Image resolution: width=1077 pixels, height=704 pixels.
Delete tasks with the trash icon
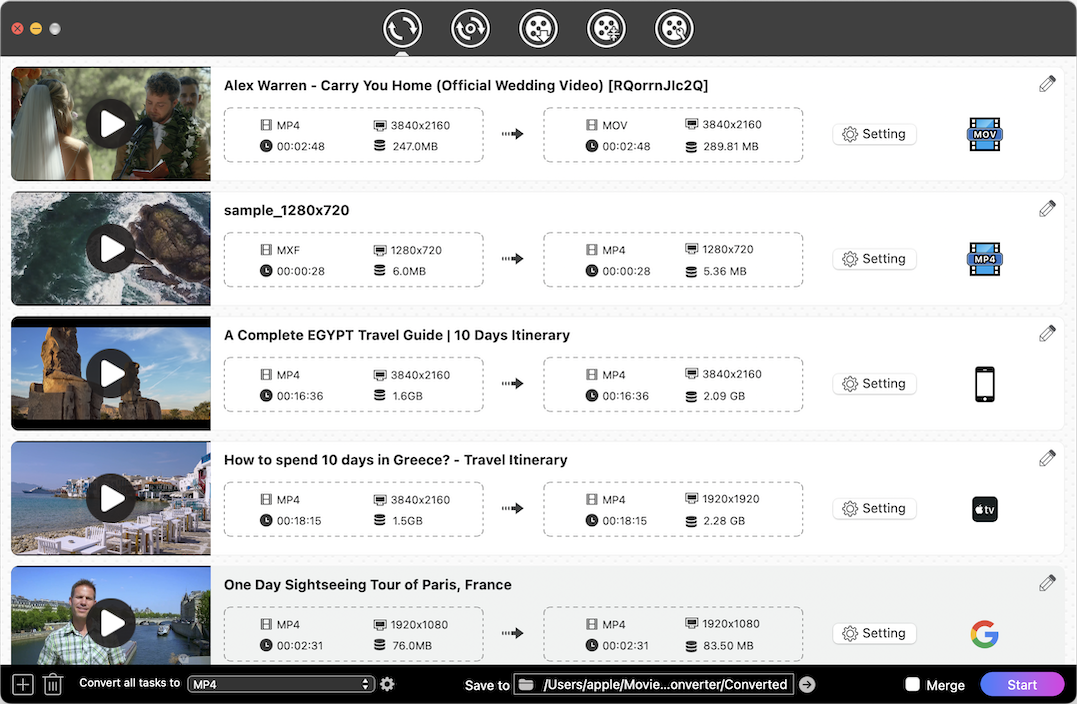[53, 685]
